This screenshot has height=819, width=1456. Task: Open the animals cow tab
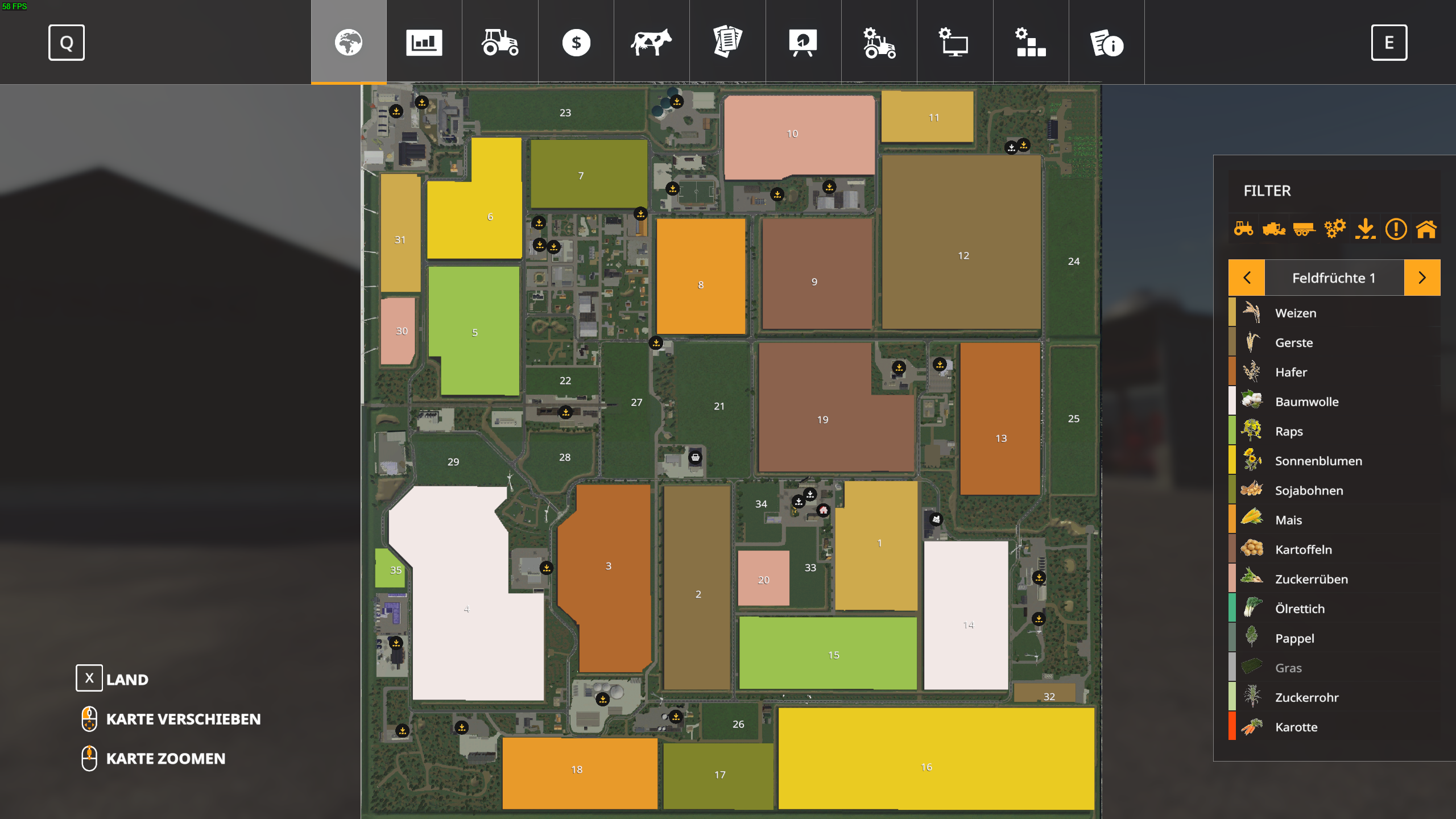point(652,43)
